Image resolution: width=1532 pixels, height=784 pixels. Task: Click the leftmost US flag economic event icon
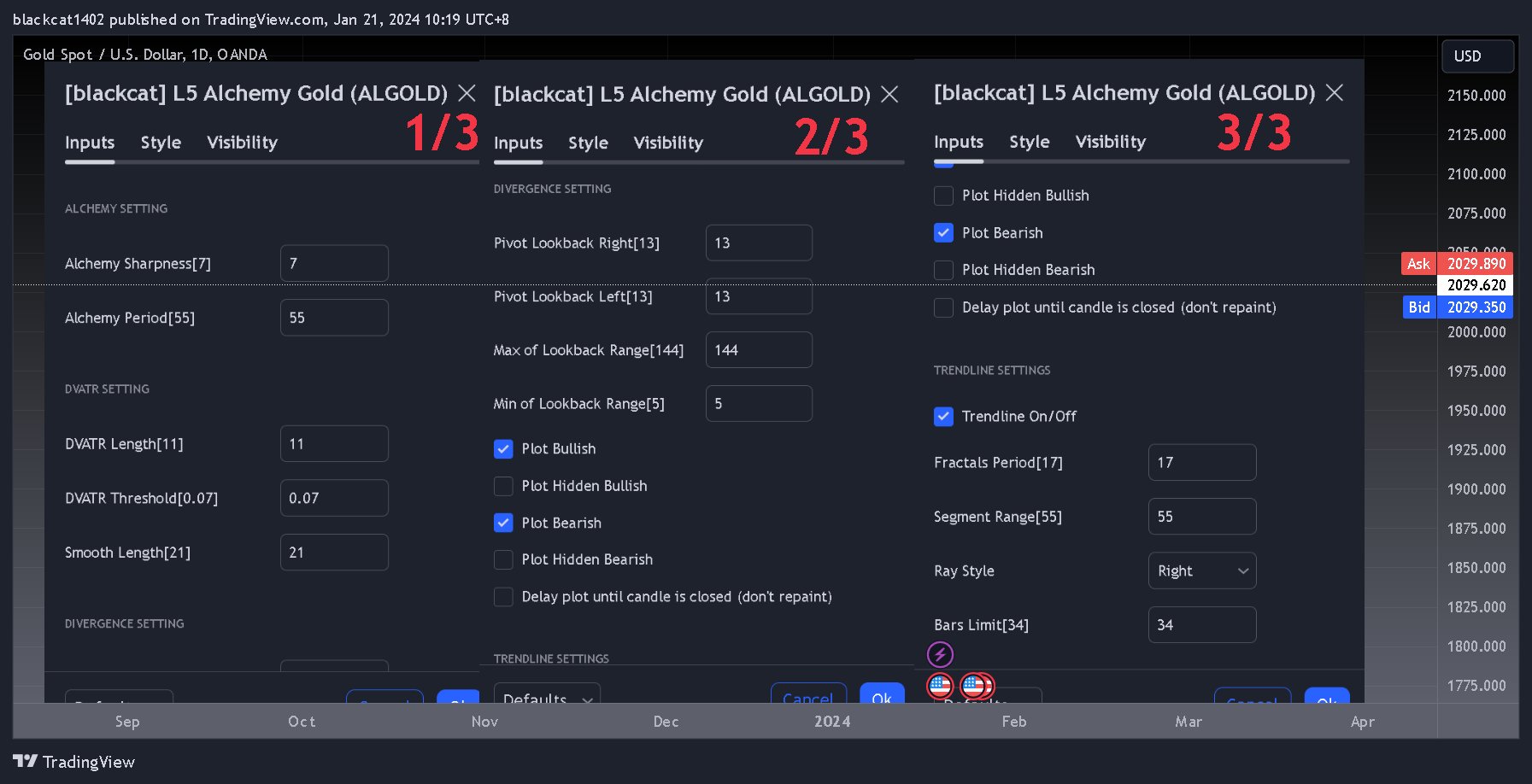tap(940, 685)
